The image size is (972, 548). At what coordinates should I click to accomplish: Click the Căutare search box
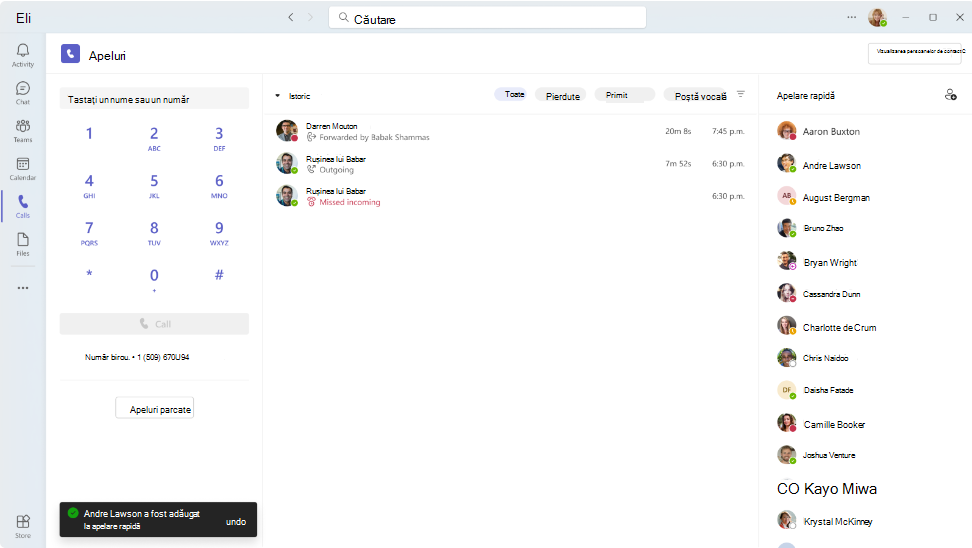tap(487, 18)
